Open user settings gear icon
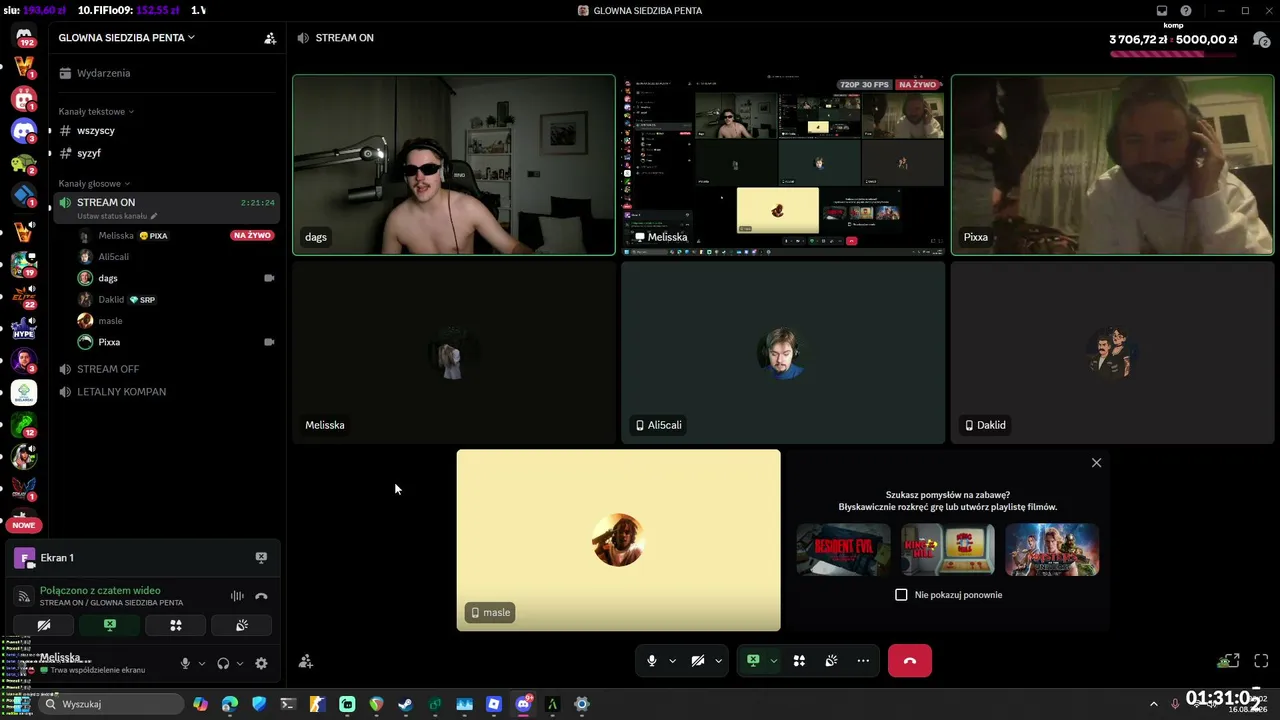Viewport: 1280px width, 720px height. click(x=261, y=663)
